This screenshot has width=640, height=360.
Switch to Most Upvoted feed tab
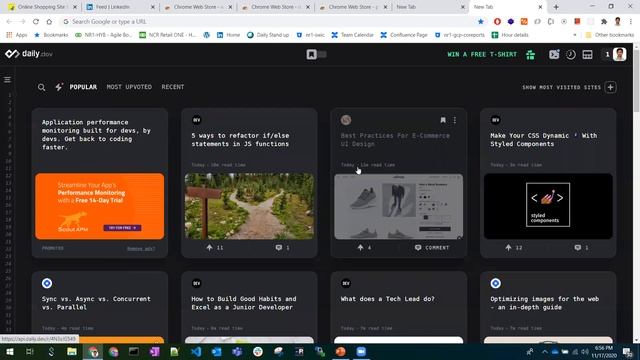pos(129,87)
